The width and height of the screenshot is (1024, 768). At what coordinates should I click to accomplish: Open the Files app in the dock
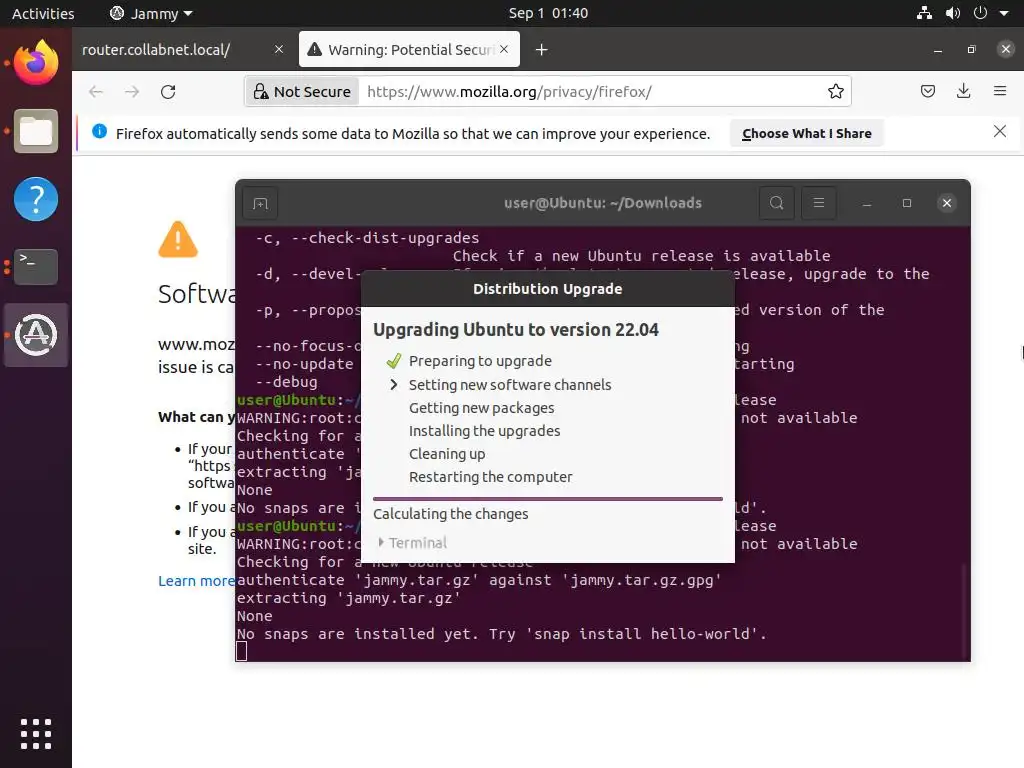coord(36,131)
